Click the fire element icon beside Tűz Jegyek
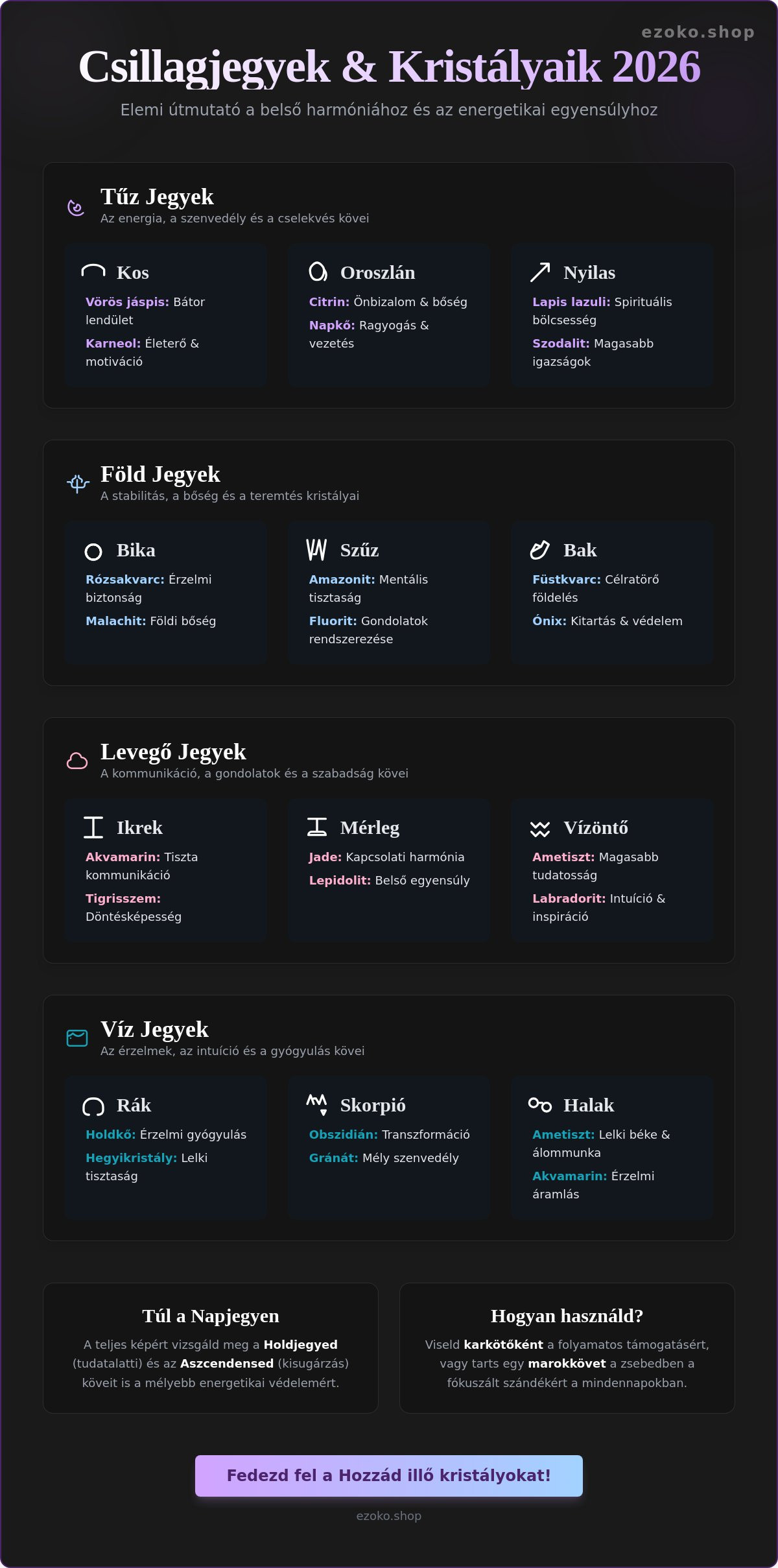This screenshot has width=778, height=1568. 77,208
